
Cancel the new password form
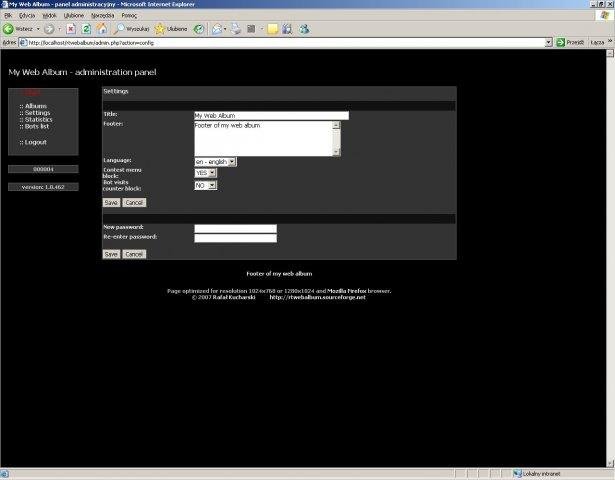[x=134, y=254]
